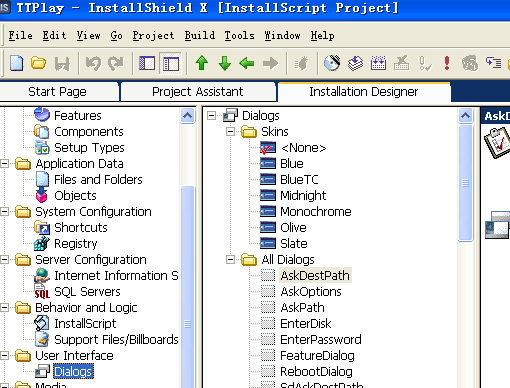Image resolution: width=510 pixels, height=388 pixels.
Task: Select the AskOptions dialog item
Action: [x=311, y=292]
